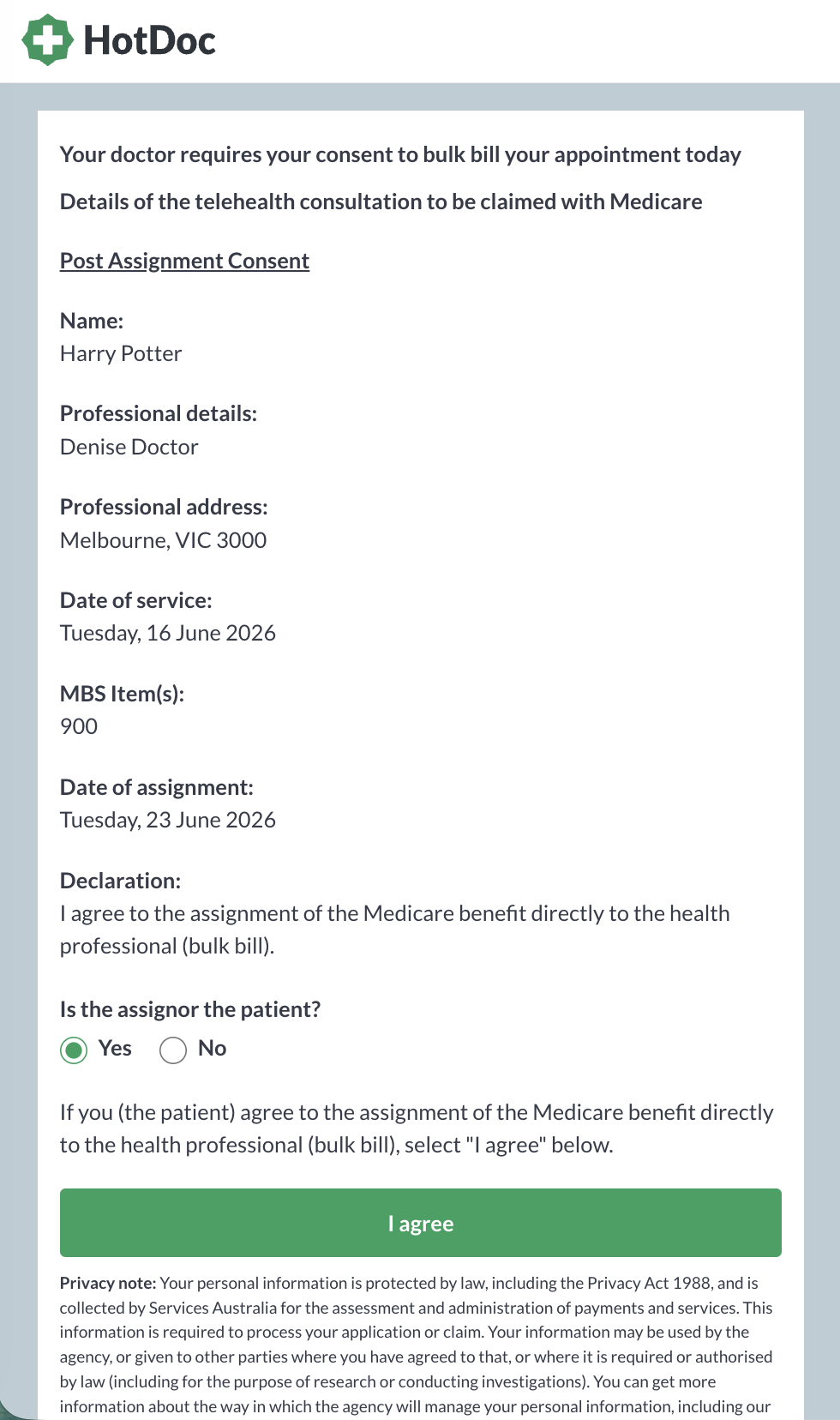This screenshot has width=840, height=1420.
Task: Select the Yes radio button
Action: (x=74, y=1050)
